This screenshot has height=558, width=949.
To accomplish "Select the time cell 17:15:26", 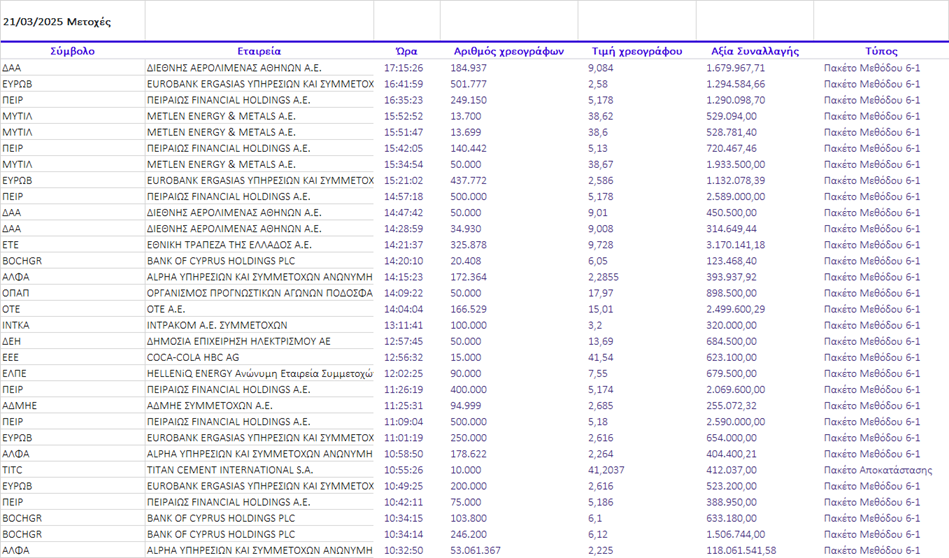I will click(404, 68).
